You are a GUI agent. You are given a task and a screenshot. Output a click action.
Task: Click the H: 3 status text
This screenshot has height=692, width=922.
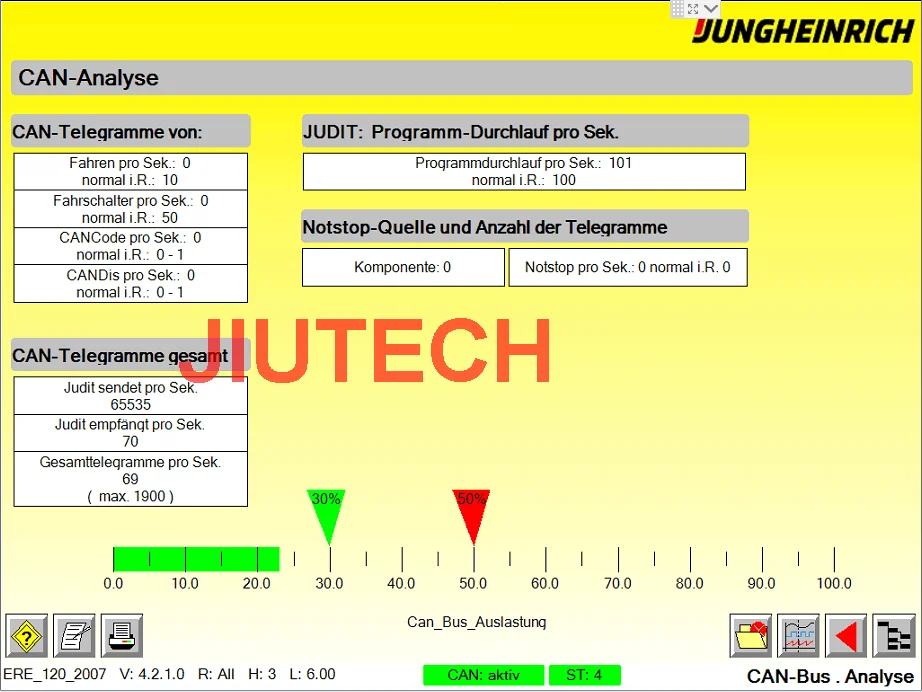pyautogui.click(x=262, y=674)
